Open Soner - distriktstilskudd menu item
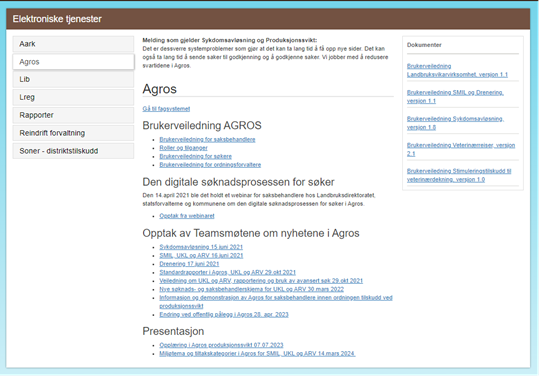Image resolution: width=539 pixels, height=376 pixels. (73, 151)
